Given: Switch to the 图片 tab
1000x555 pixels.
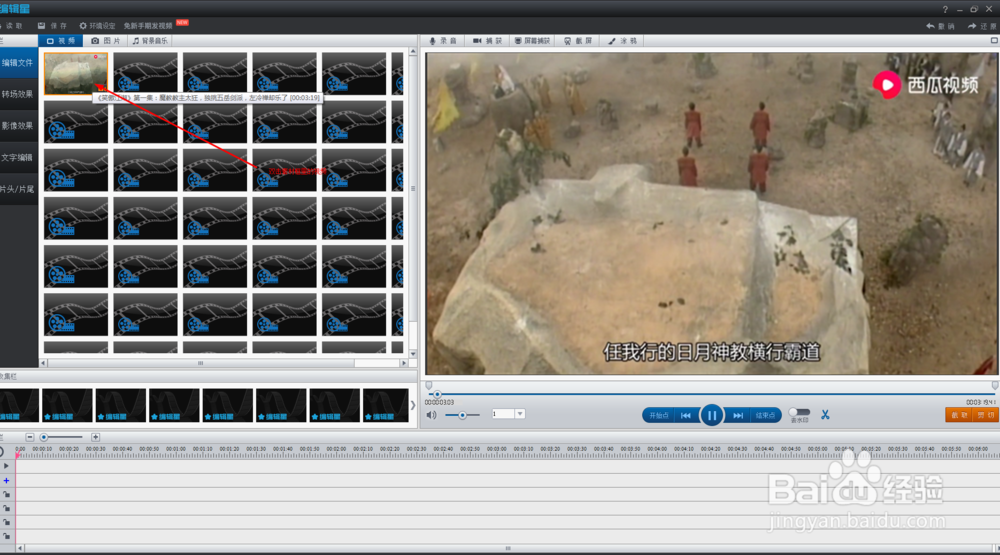Looking at the screenshot, I should tap(105, 41).
